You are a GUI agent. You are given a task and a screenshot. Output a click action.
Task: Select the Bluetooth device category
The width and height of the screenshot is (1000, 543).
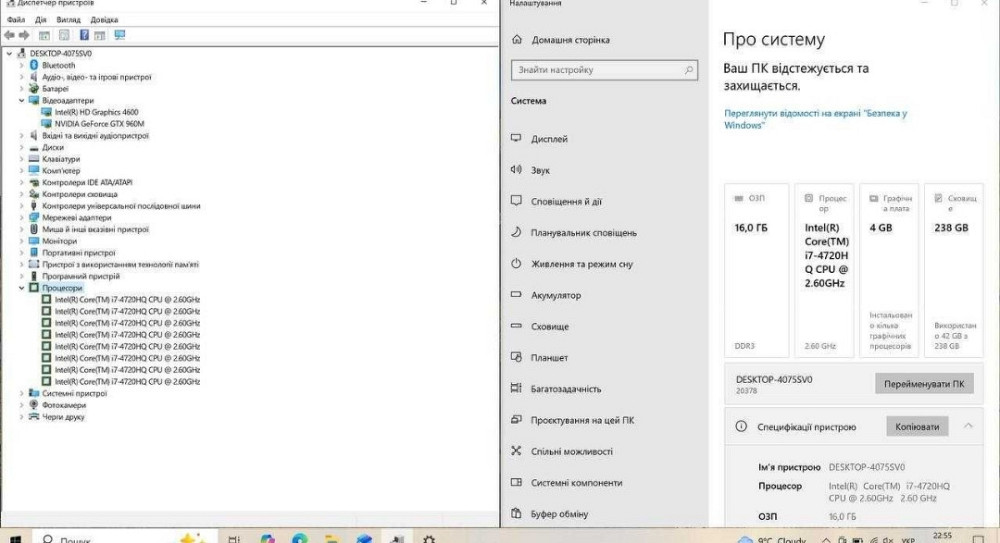[x=58, y=65]
